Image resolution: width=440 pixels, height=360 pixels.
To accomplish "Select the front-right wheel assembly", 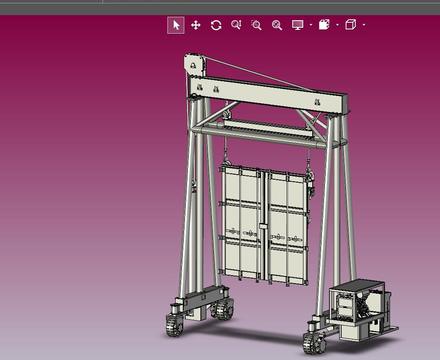I will tap(314, 342).
